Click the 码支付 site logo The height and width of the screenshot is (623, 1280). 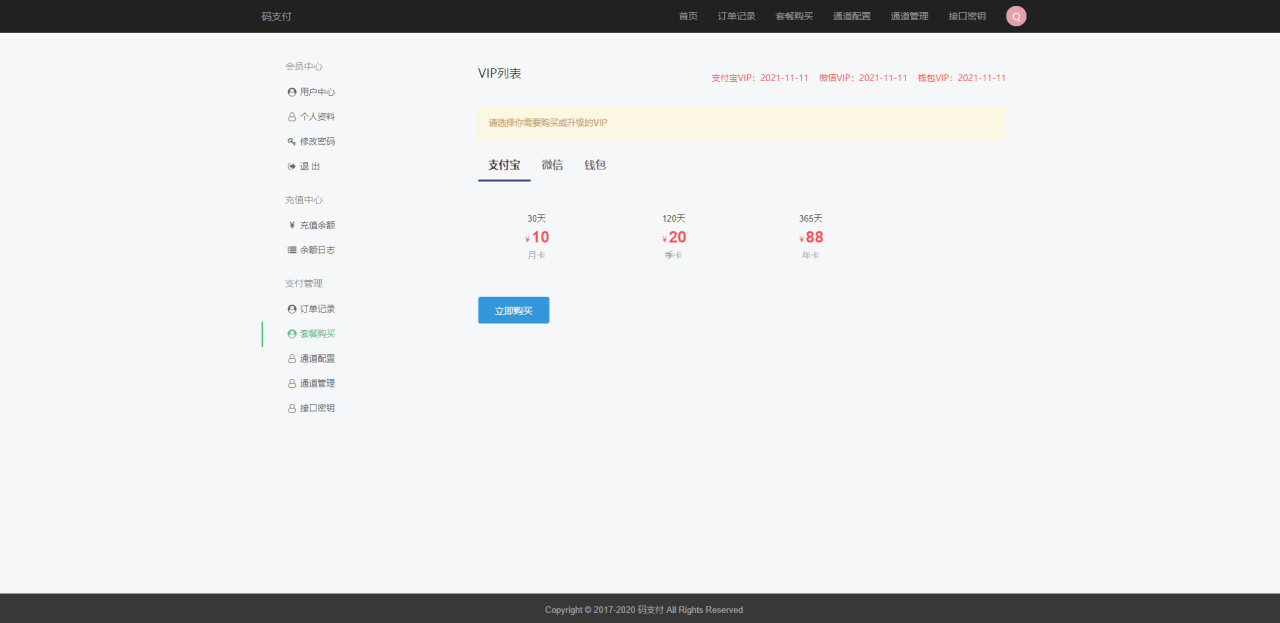point(276,16)
